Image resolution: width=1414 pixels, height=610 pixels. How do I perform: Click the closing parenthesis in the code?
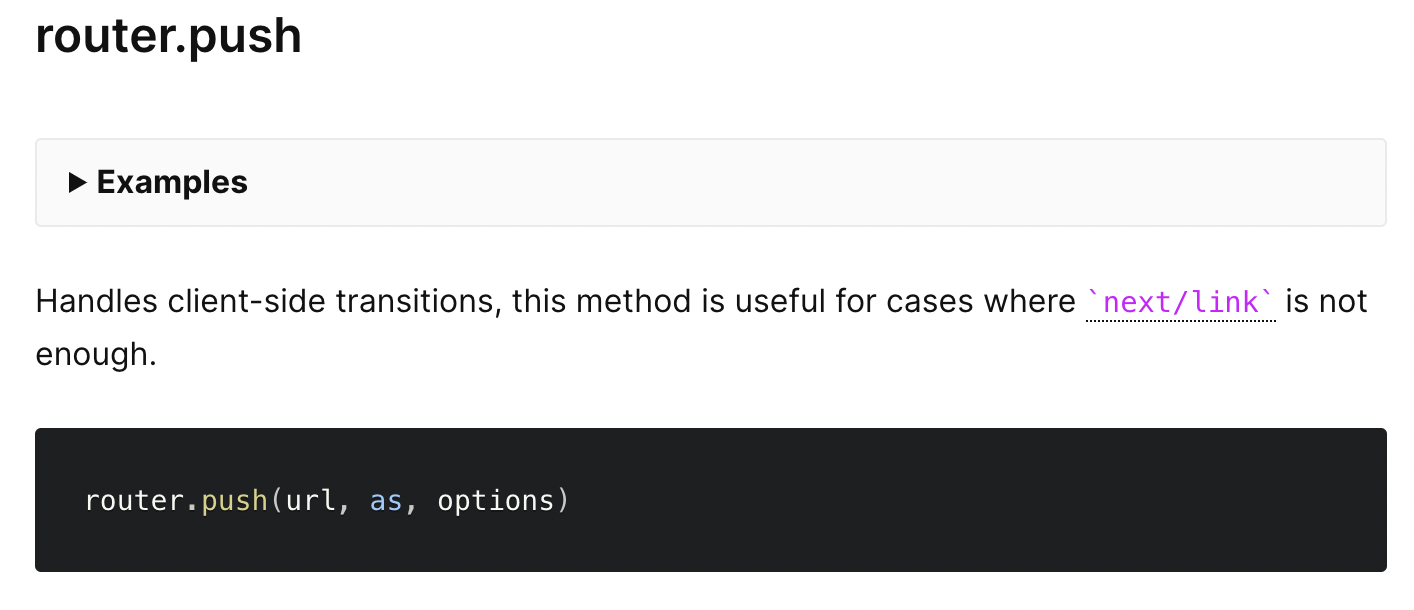tap(563, 500)
